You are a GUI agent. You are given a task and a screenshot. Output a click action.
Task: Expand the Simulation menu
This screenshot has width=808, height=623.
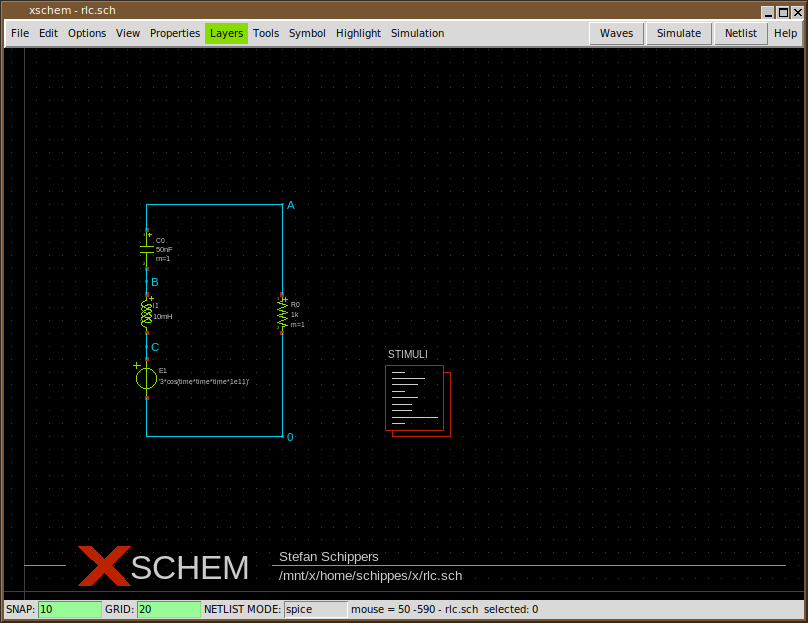(x=417, y=33)
